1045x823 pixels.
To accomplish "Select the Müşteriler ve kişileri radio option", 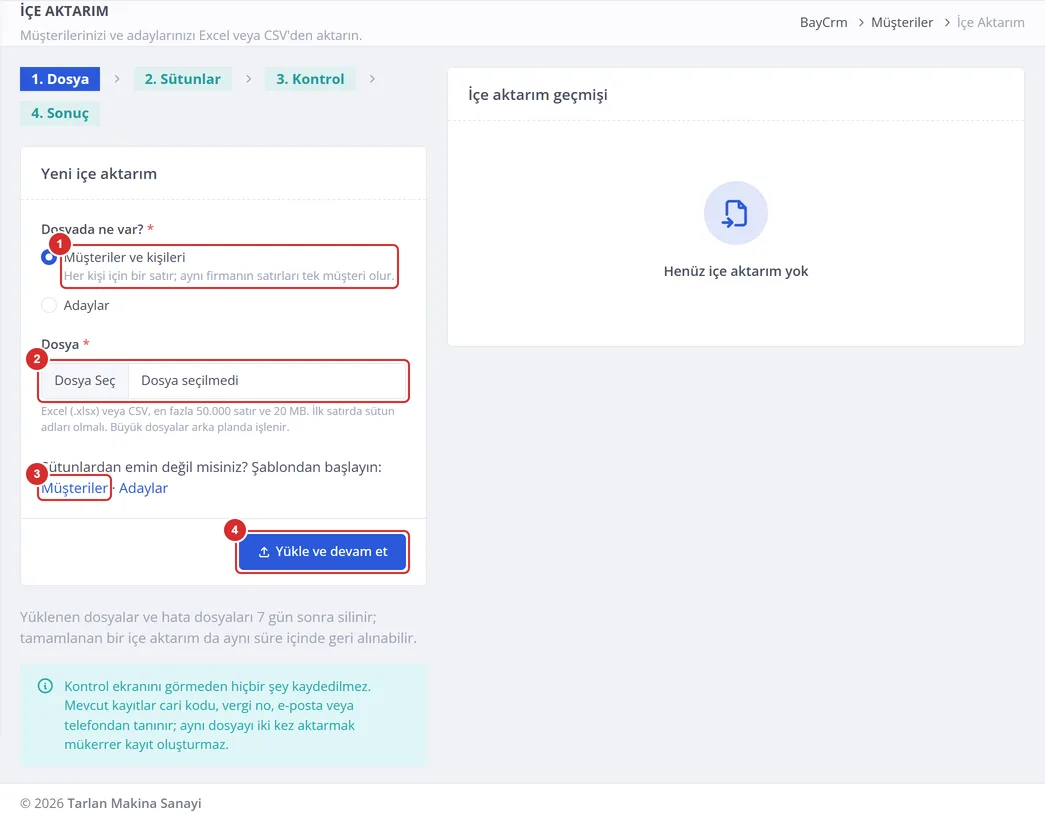I will click(49, 257).
